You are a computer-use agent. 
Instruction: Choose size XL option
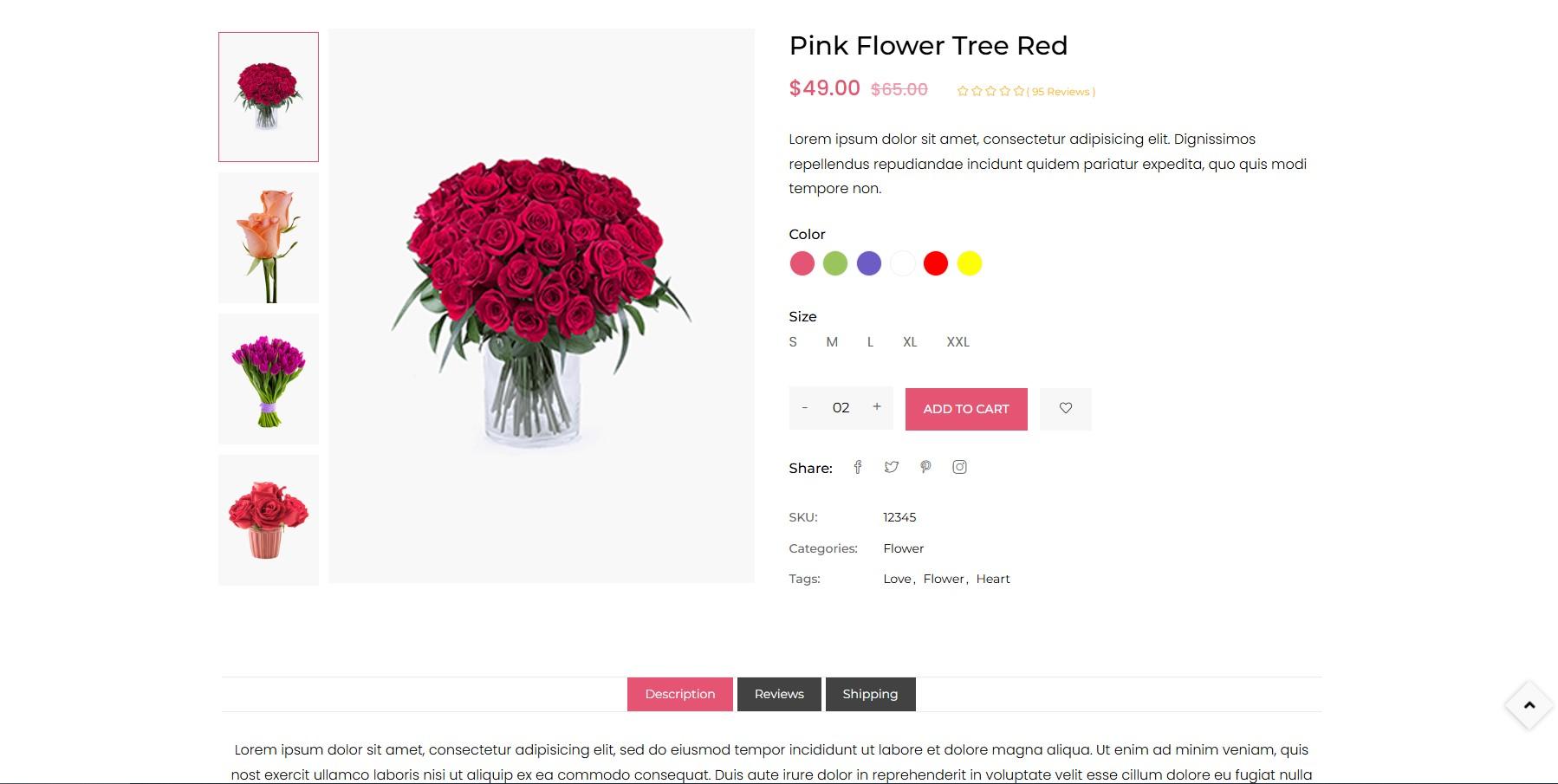(x=910, y=342)
